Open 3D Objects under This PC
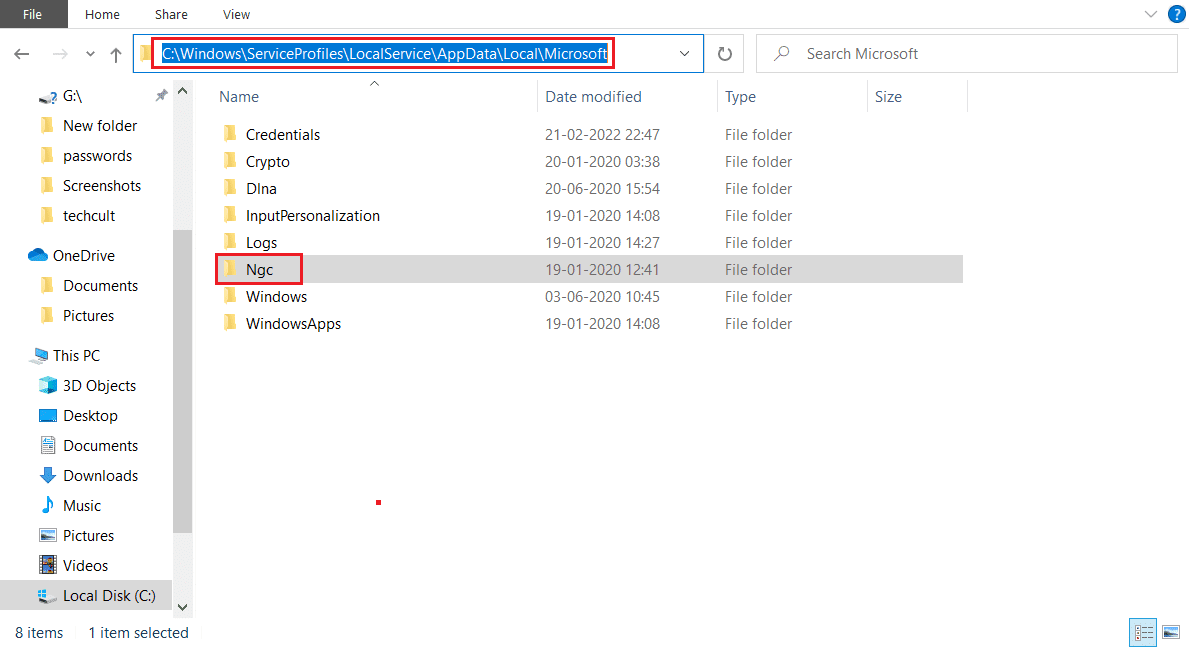 tap(99, 386)
